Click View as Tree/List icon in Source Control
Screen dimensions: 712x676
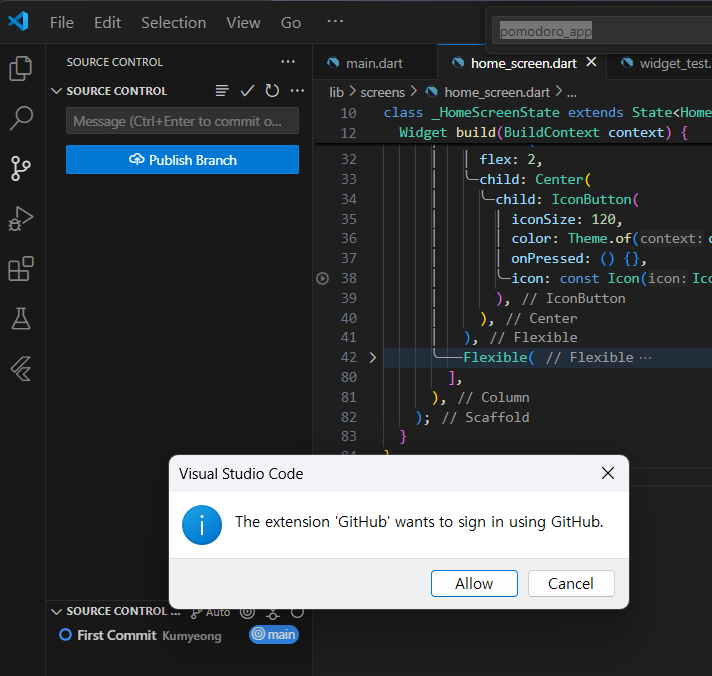[222, 91]
